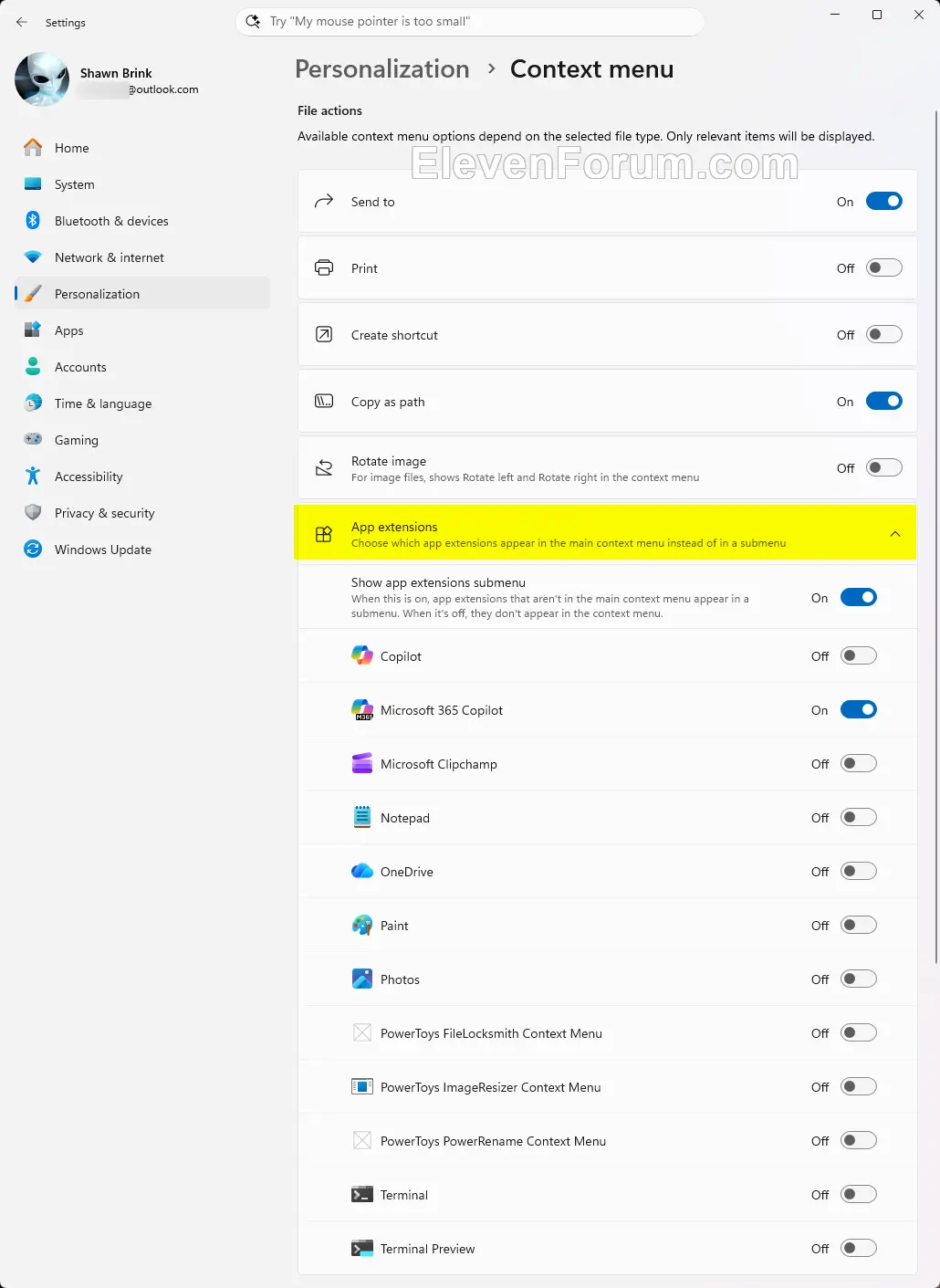Collapse the App extensions section chevron
The height and width of the screenshot is (1288, 940).
coord(894,534)
